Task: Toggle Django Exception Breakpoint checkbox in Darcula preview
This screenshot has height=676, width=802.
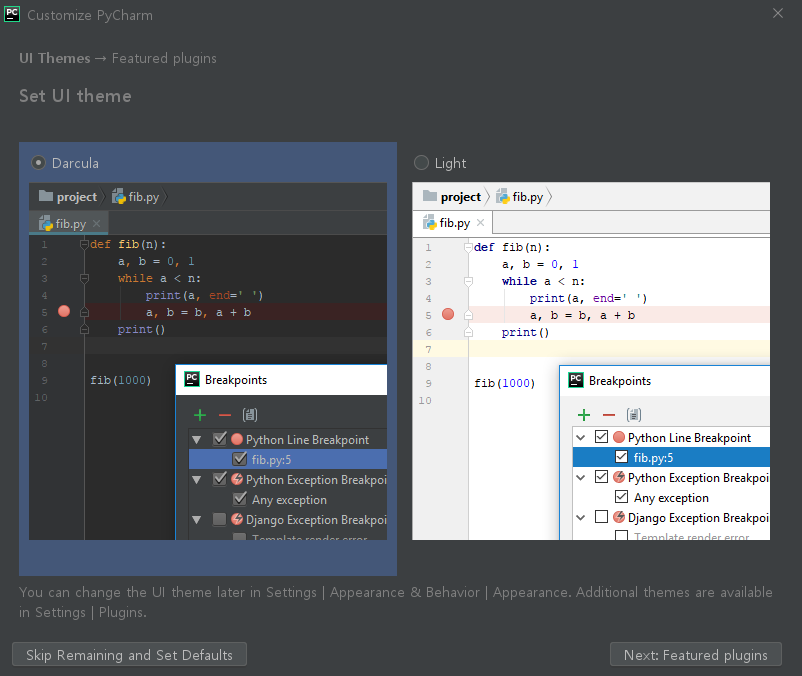Action: point(219,519)
